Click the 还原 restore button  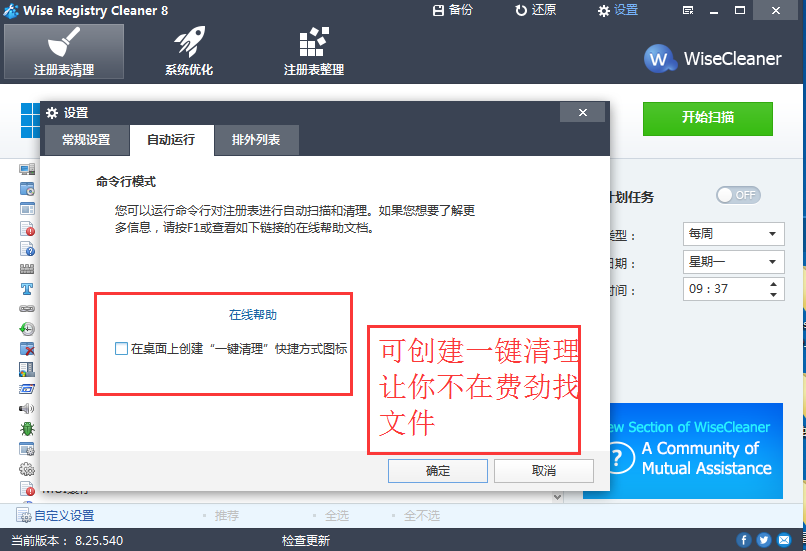pos(536,10)
